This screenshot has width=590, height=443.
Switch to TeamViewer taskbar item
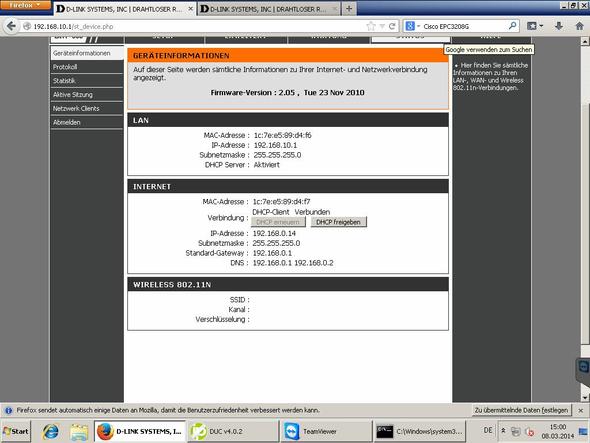pos(326,431)
